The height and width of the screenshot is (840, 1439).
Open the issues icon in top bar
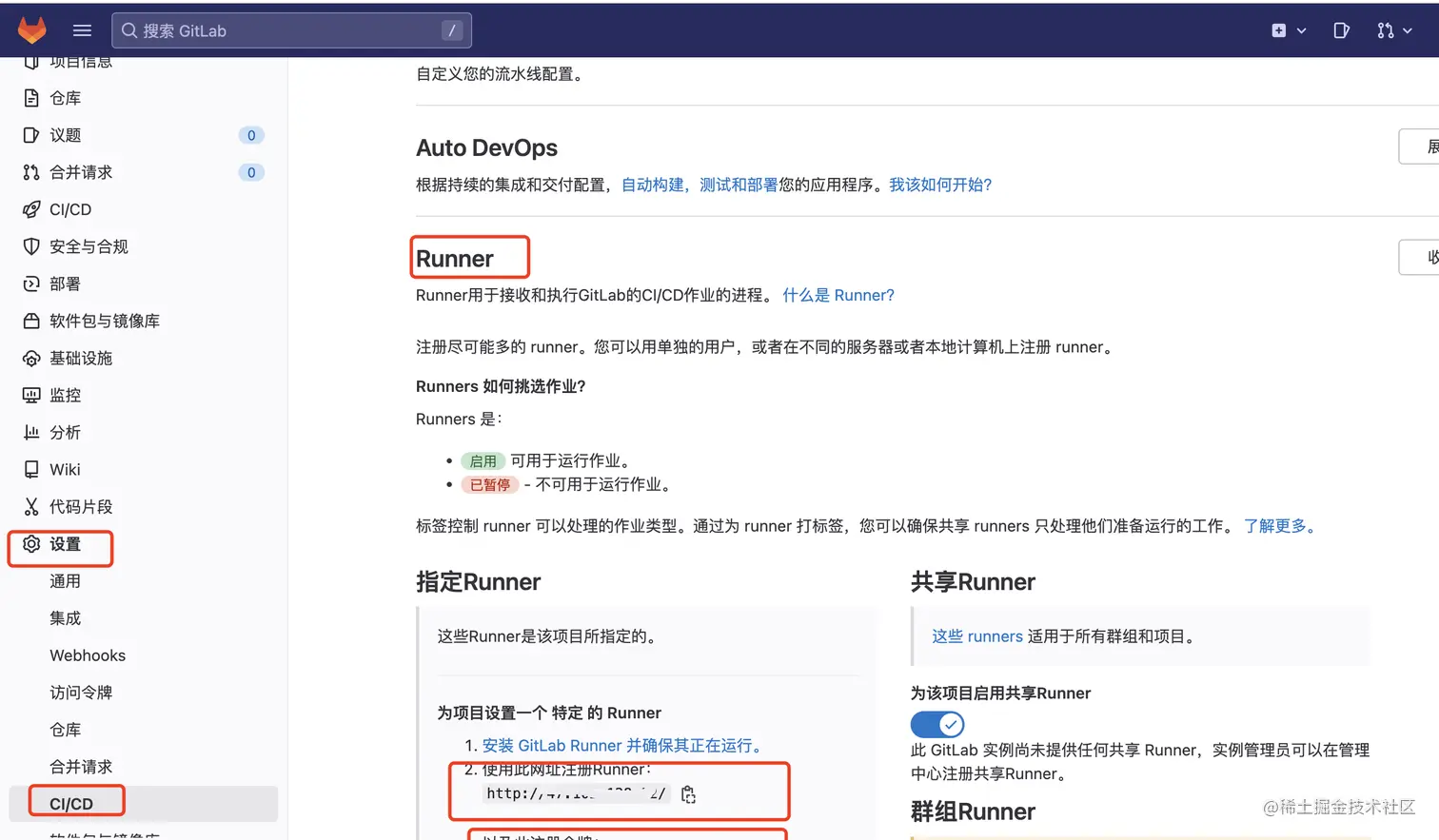(x=1341, y=30)
